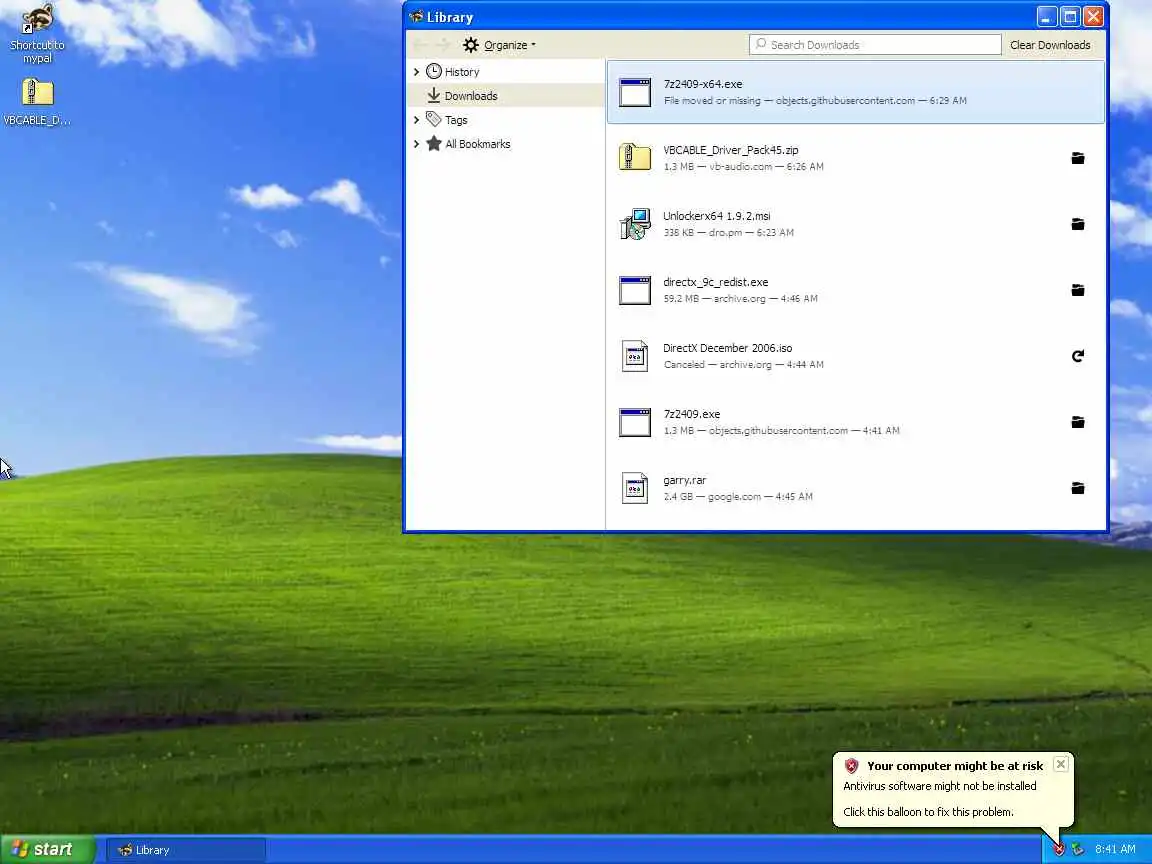Click the Forward arrow in Library toolbar
Viewport: 1152px width, 864px height.
click(442, 45)
